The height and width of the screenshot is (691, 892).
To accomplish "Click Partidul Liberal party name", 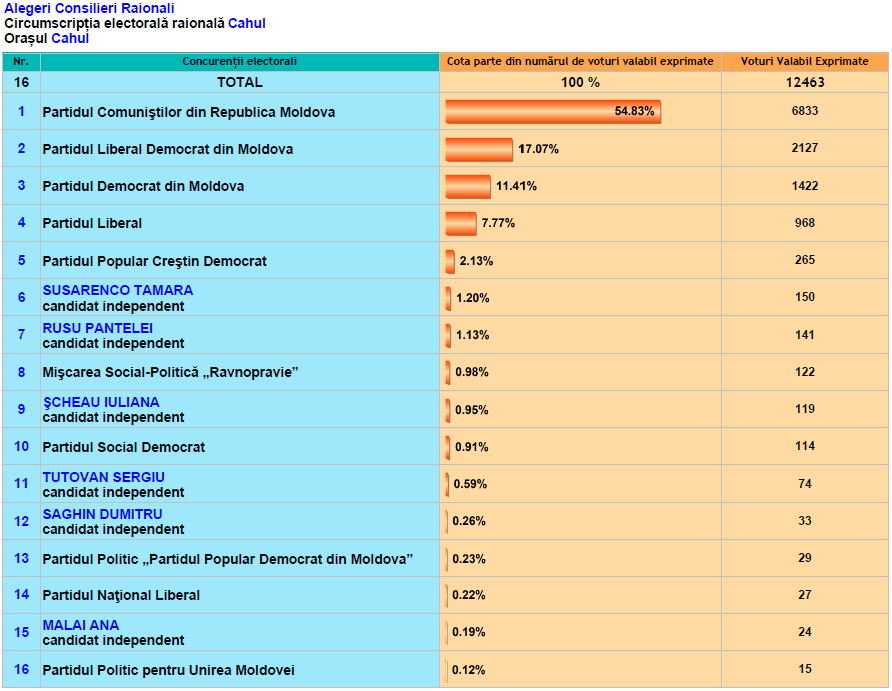I will [x=92, y=223].
